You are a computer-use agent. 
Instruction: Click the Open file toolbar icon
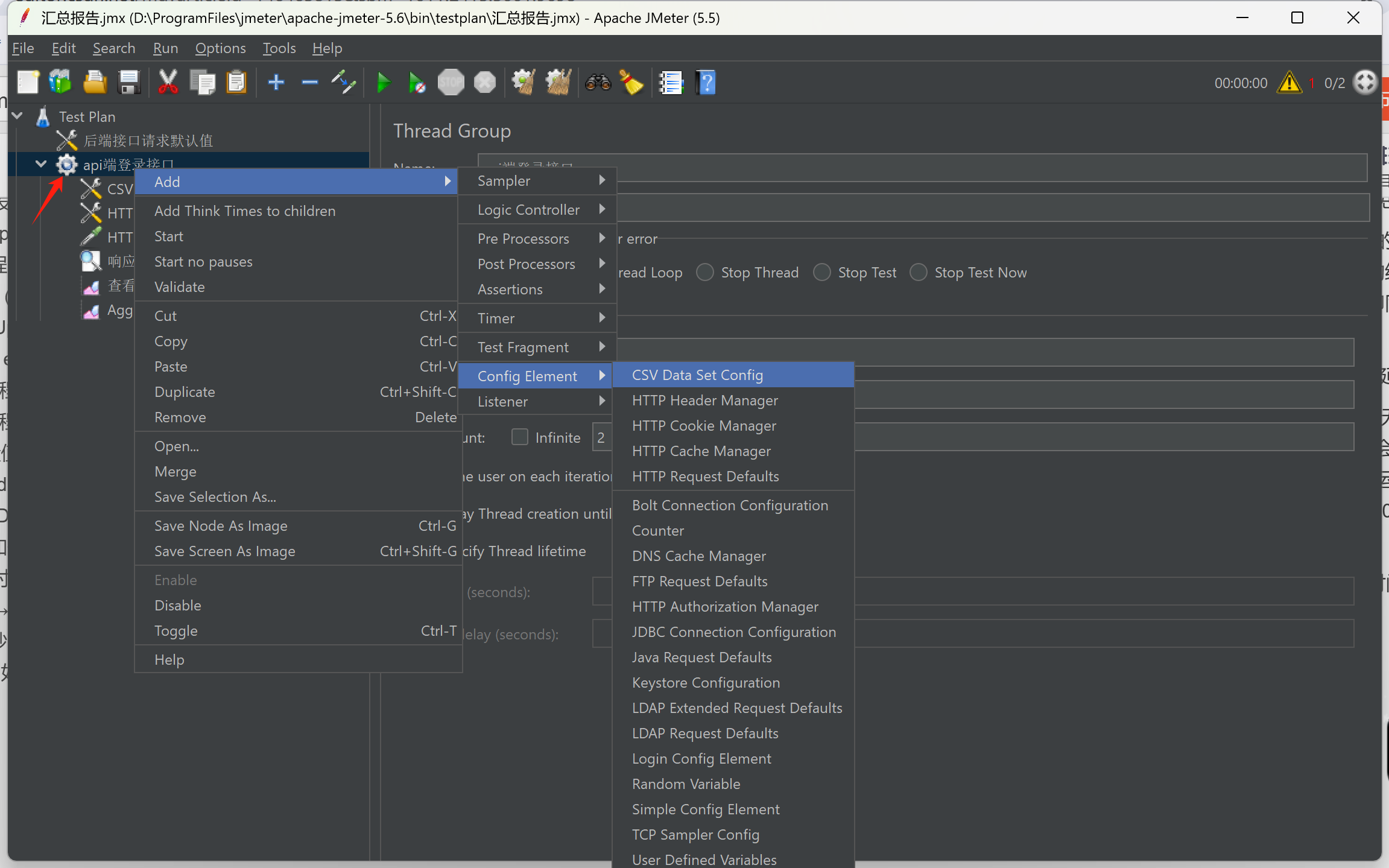[x=95, y=83]
